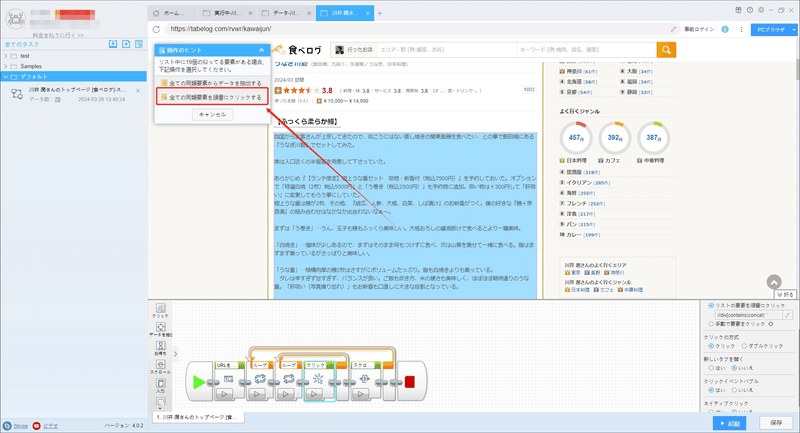The height and width of the screenshot is (433, 800).
Task: Click the red workflow stop block
Action: click(410, 381)
